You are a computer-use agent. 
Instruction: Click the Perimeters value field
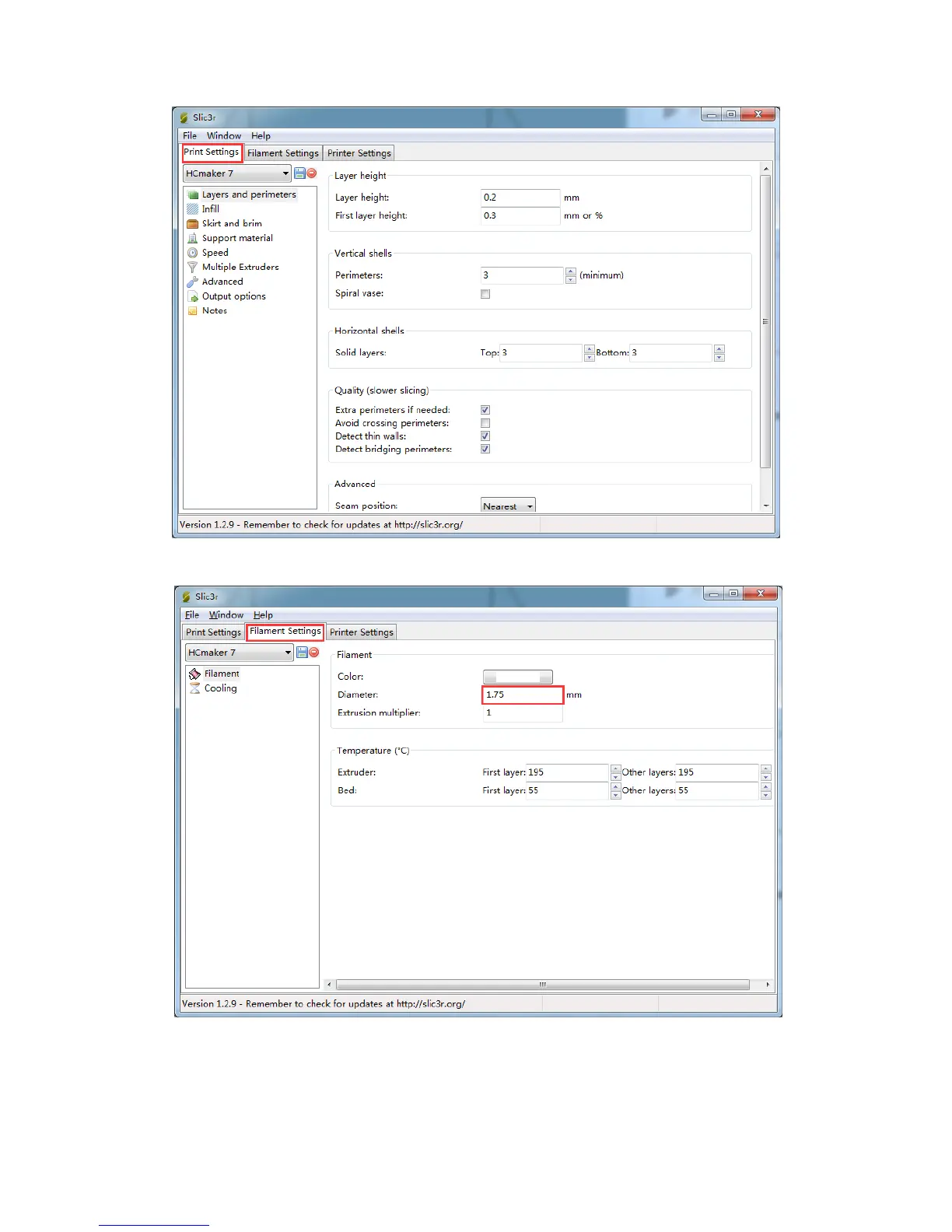click(x=522, y=275)
